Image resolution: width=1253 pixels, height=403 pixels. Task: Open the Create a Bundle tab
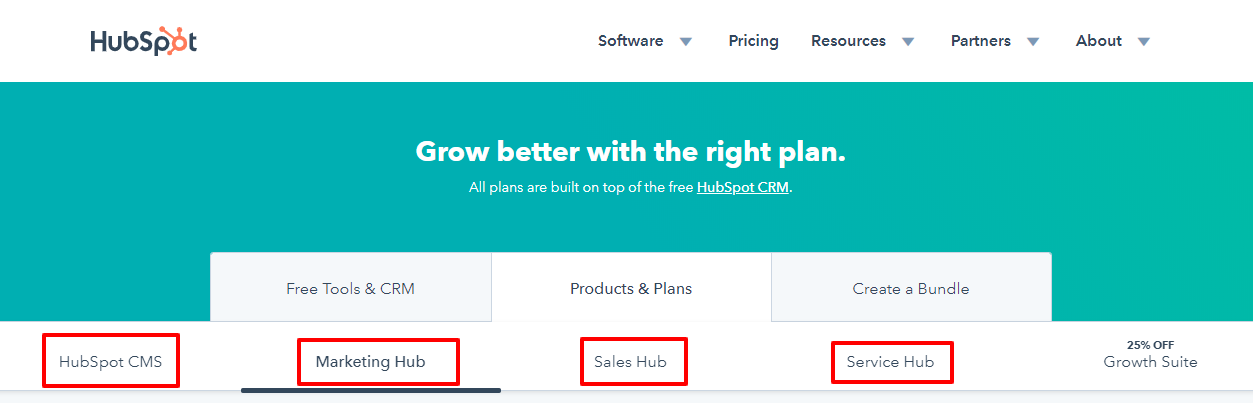pyautogui.click(x=911, y=288)
